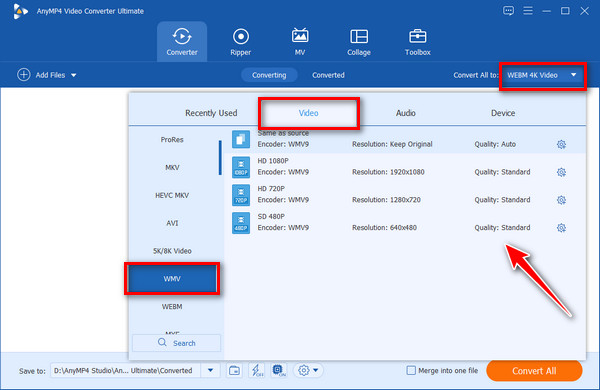Click 'Quality: Standard' in HD 720P row
The height and width of the screenshot is (390, 600).
502,200
